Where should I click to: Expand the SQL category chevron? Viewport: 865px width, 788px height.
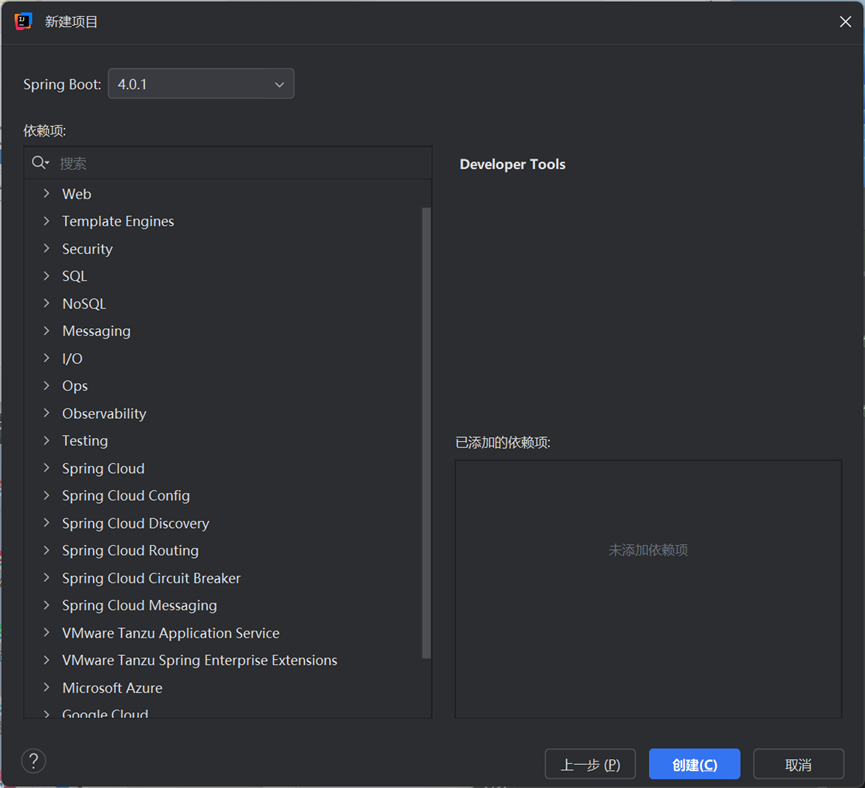click(46, 276)
